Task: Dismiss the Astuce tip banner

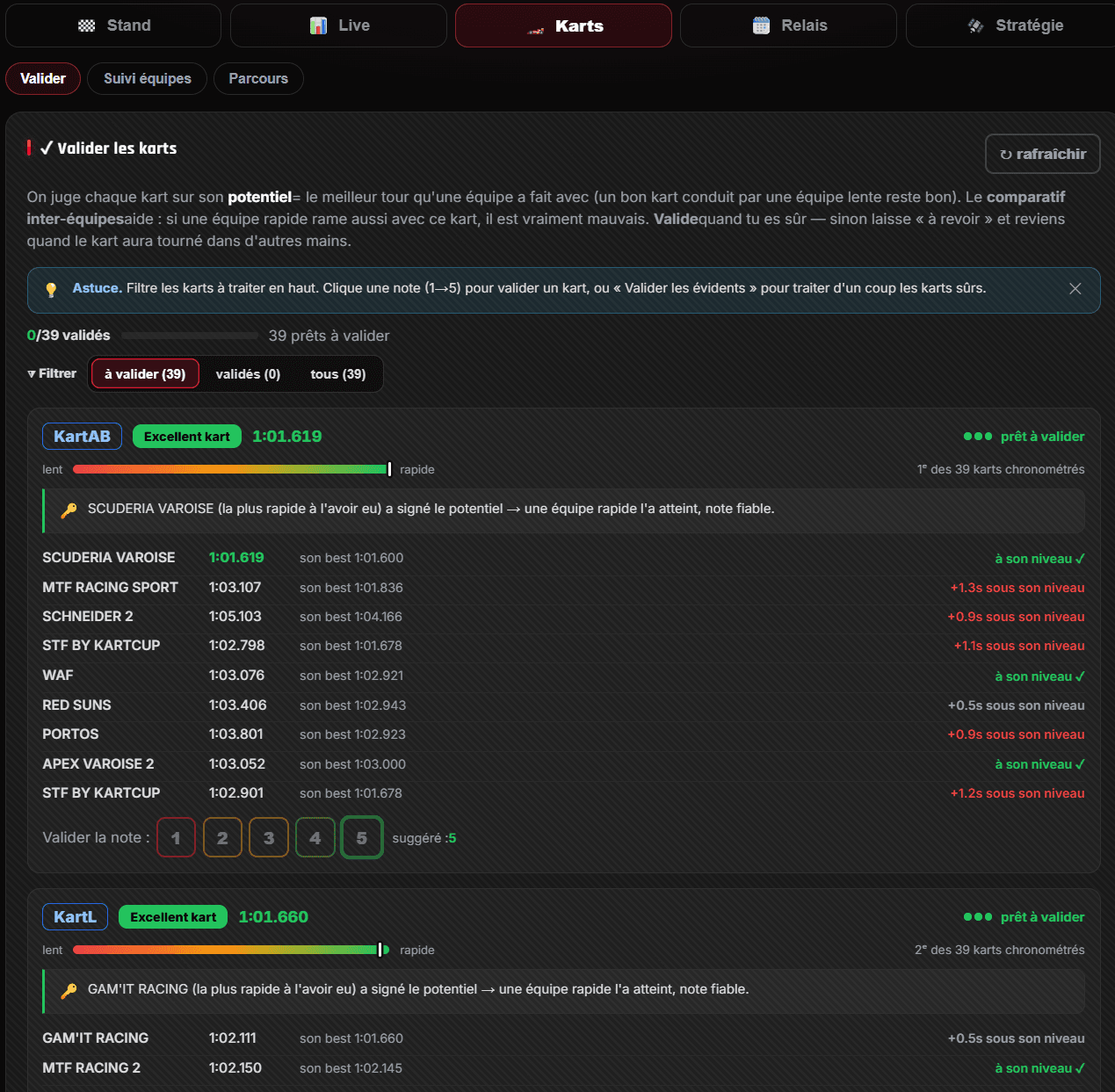Action: tap(1075, 289)
